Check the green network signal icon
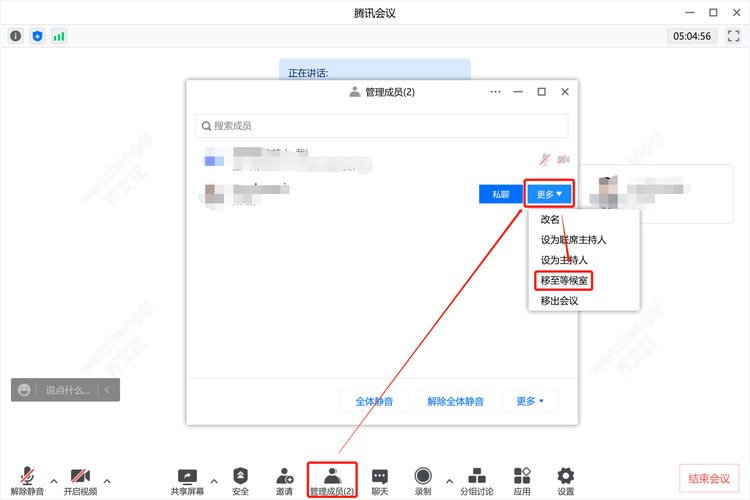The image size is (750, 500). pyautogui.click(x=59, y=36)
